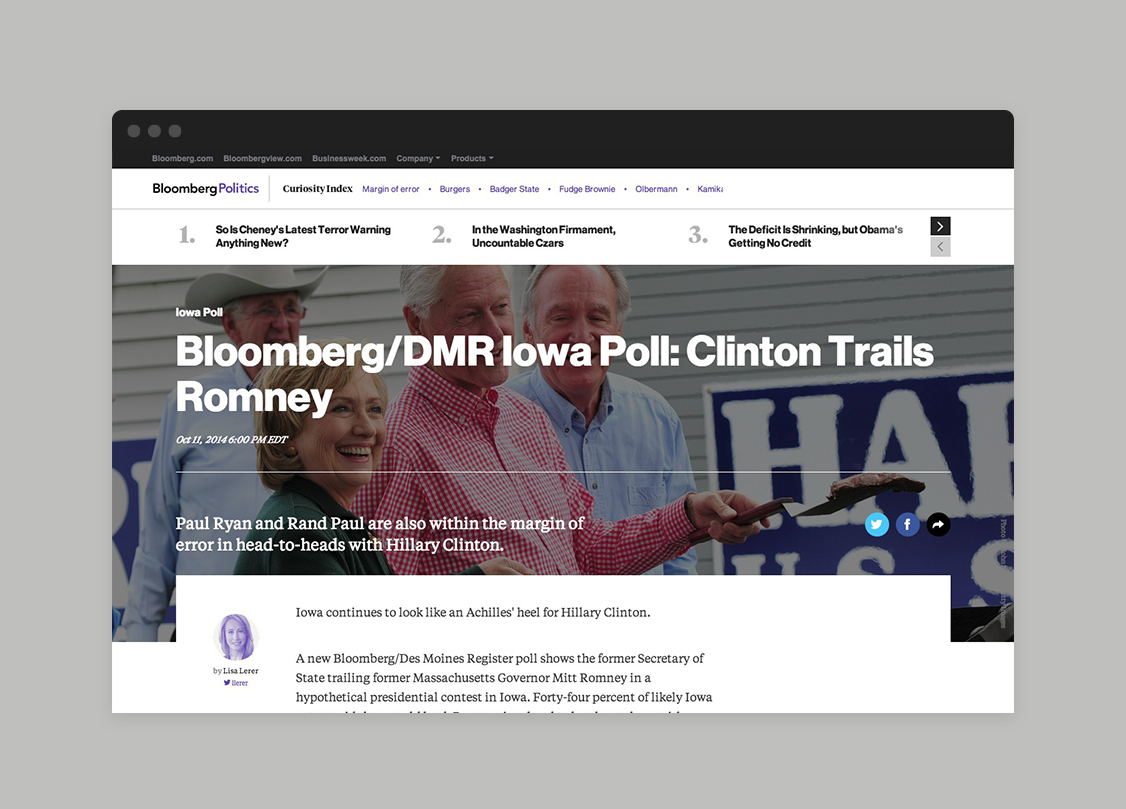Open the Bloombergview.com top link

click(x=262, y=158)
